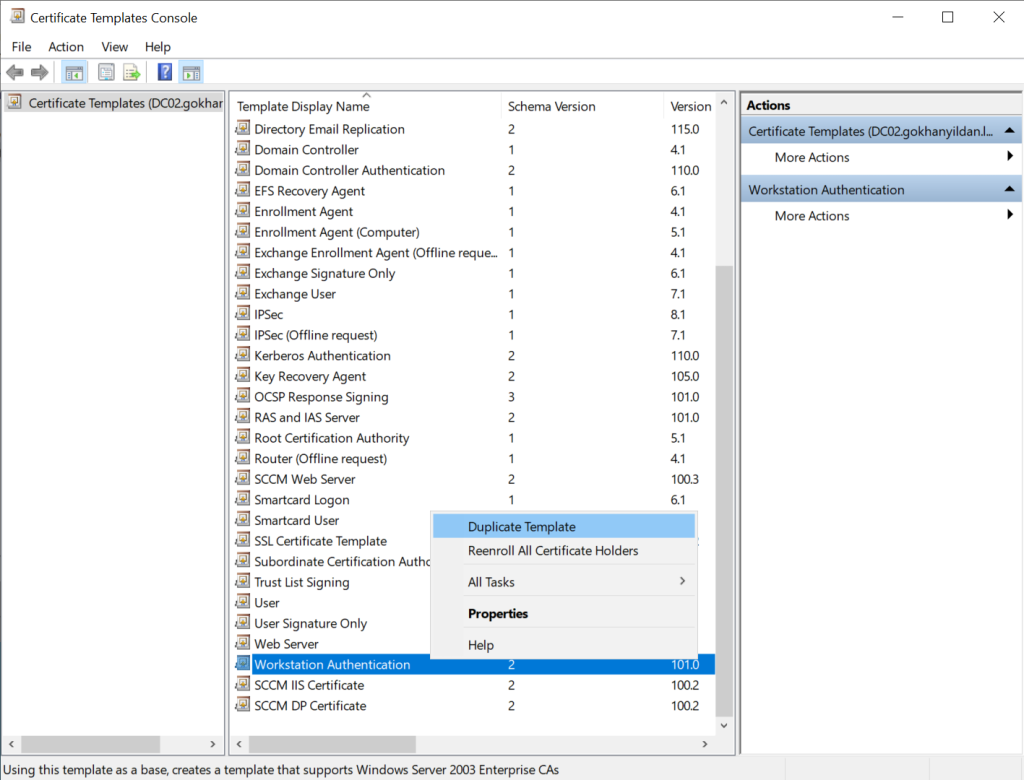Click the Enrollment Agent template icon

click(243, 210)
